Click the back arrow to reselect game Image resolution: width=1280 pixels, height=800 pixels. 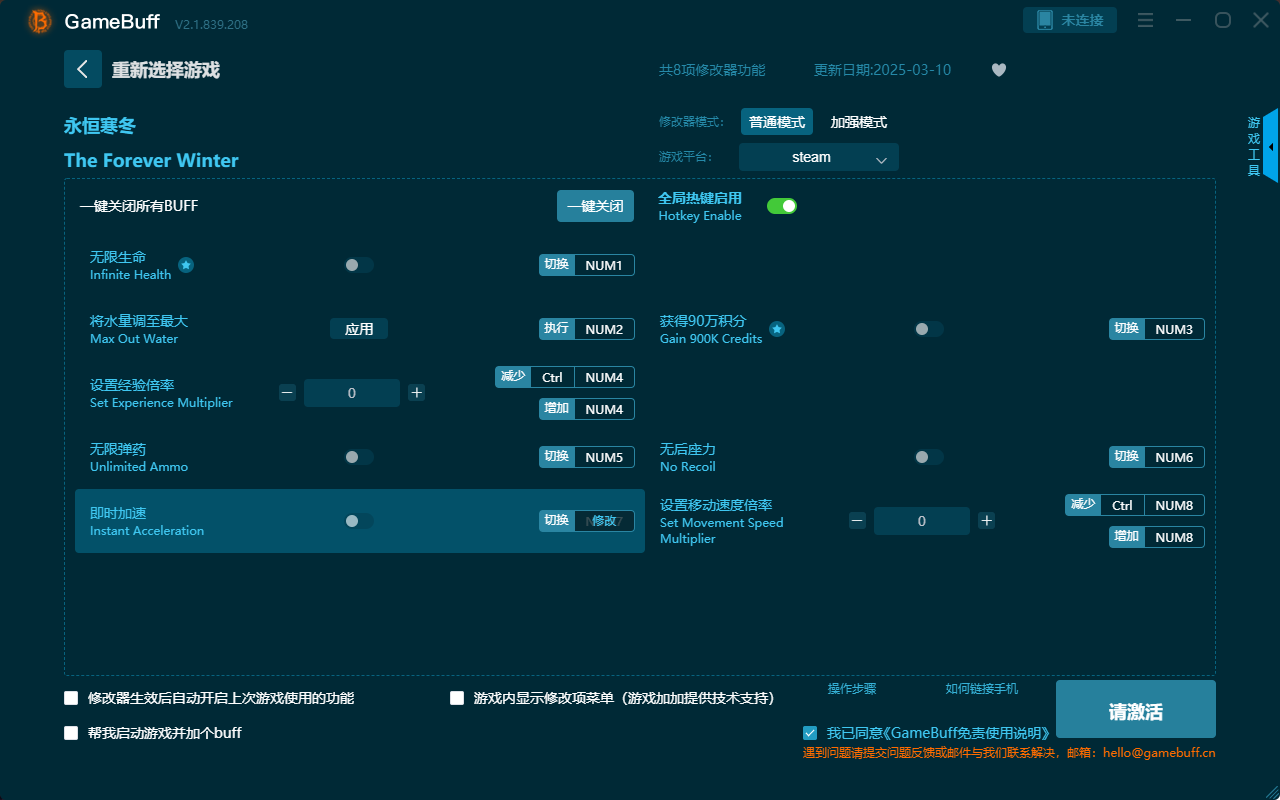[x=83, y=68]
